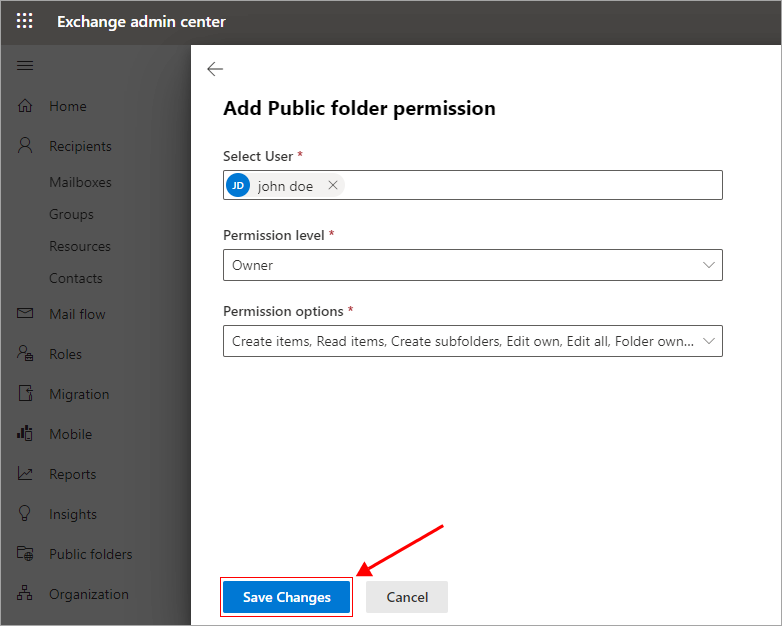Click the Migration icon in sidebar
The width and height of the screenshot is (782, 626).
(x=26, y=394)
